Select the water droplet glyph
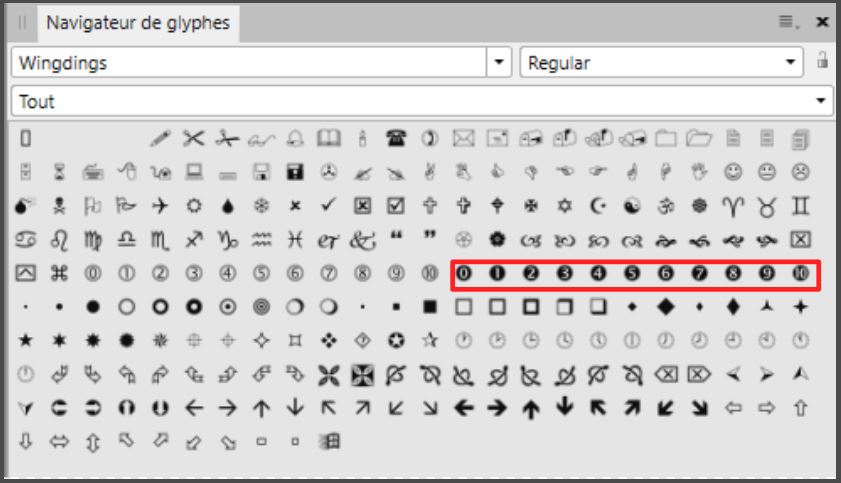This screenshot has width=841, height=483. coord(227,206)
